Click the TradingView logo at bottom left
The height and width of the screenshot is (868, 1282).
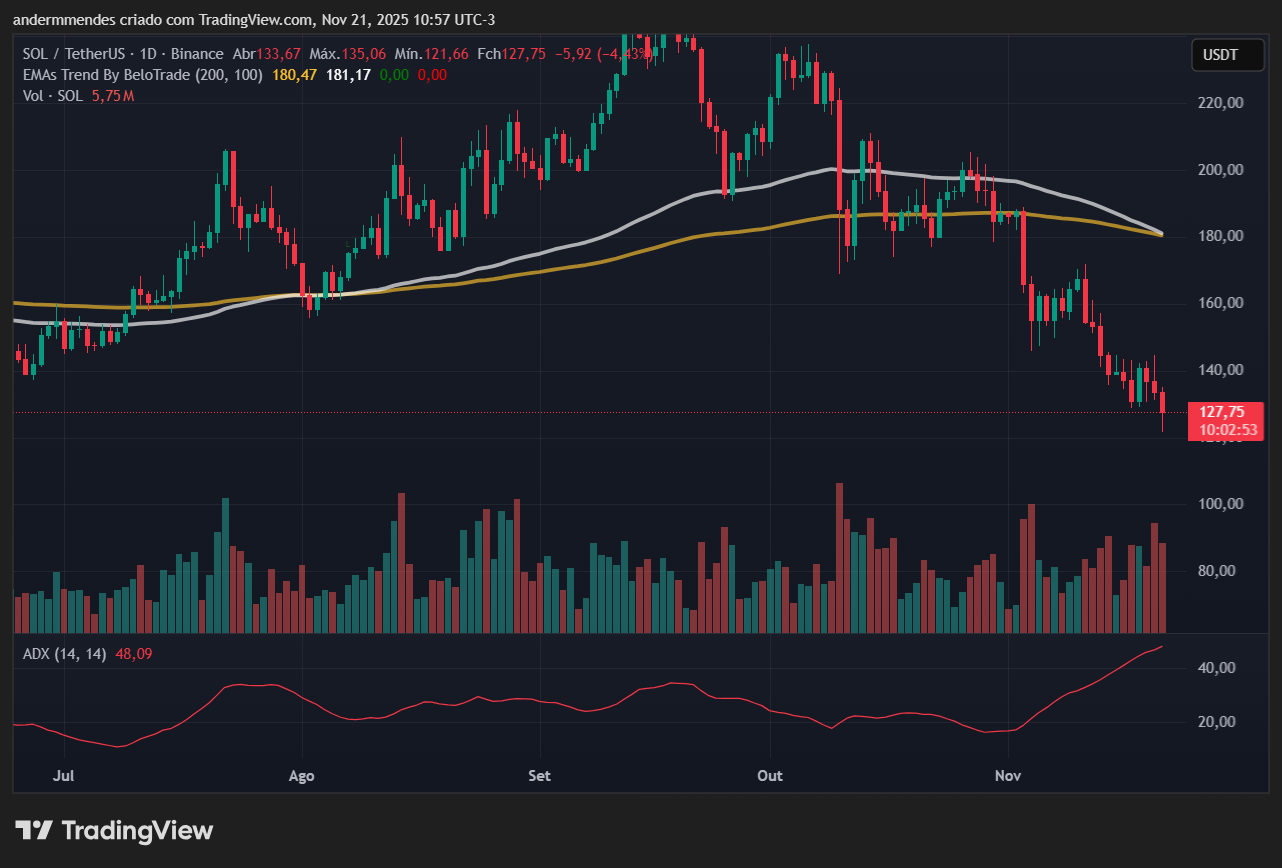[113, 830]
